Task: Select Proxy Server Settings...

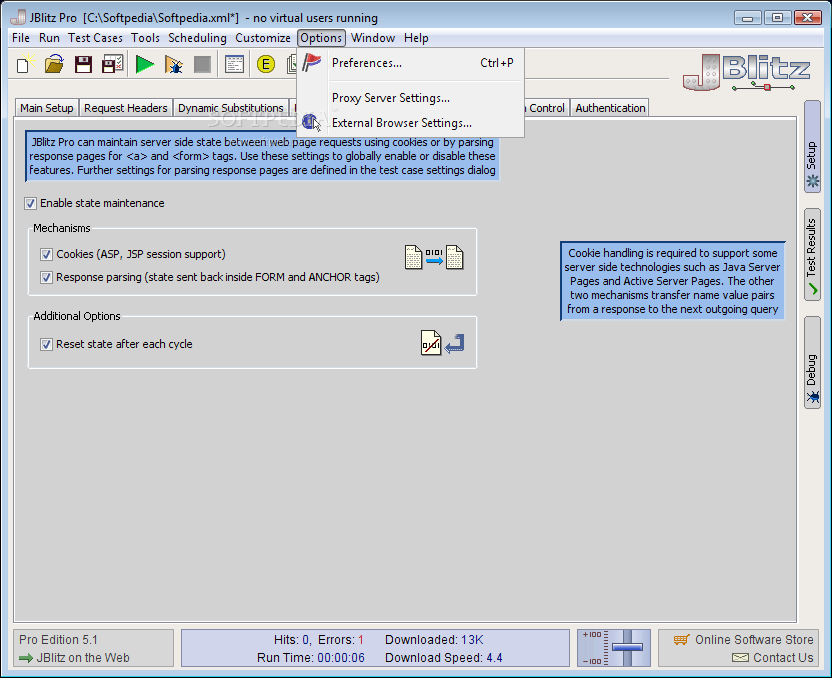Action: 411,98
